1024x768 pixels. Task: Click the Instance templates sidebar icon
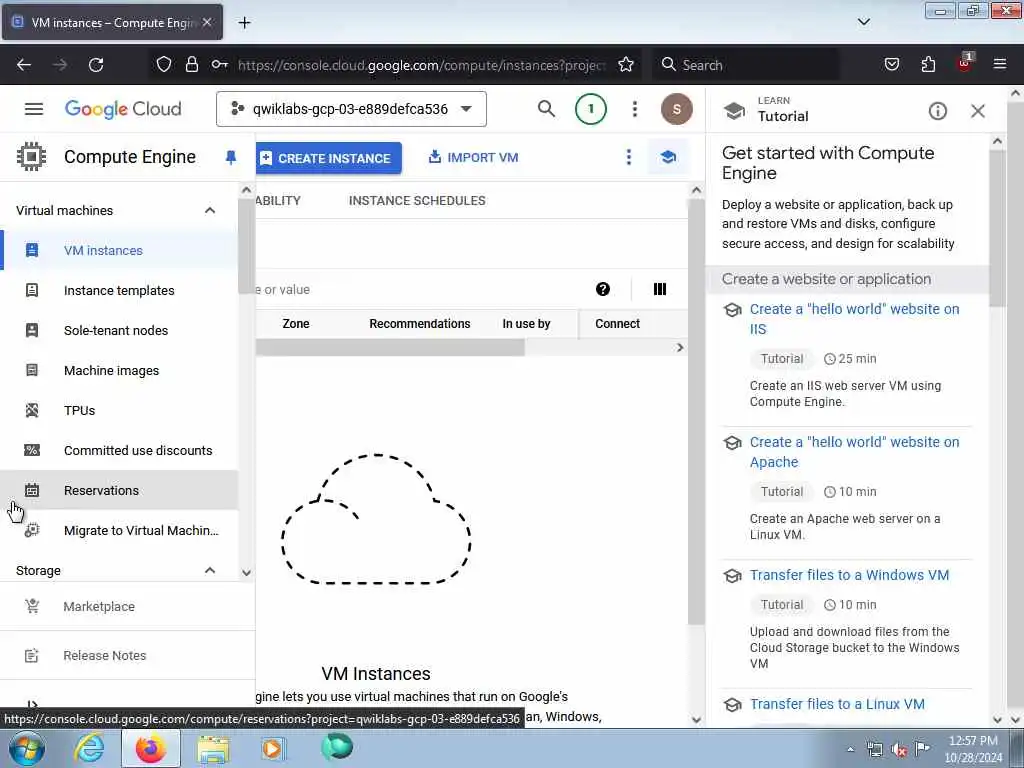coord(31,290)
